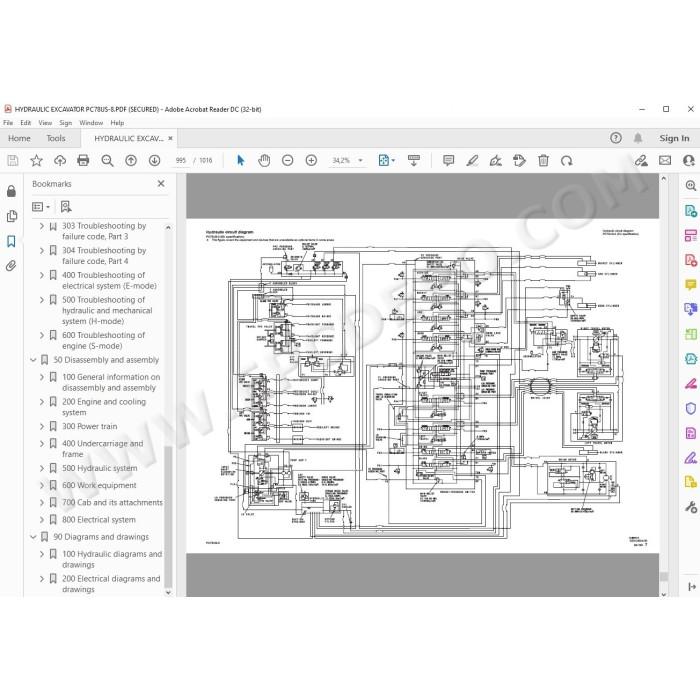Expand 500 Hydraulic system bookmark
Image resolution: width=700 pixels, height=700 pixels.
coord(42,468)
